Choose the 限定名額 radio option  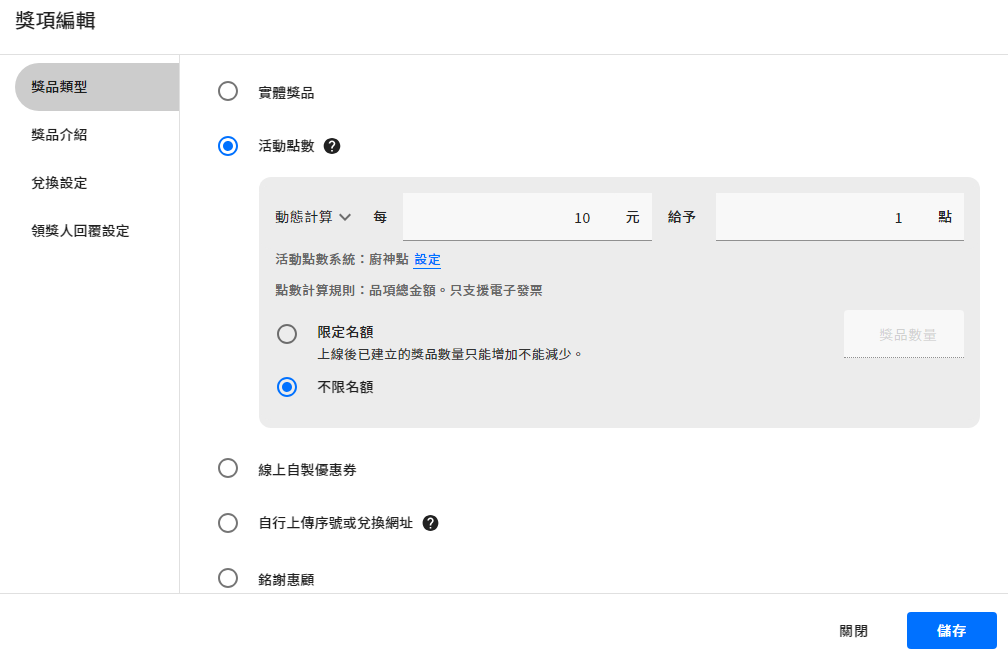[287, 334]
